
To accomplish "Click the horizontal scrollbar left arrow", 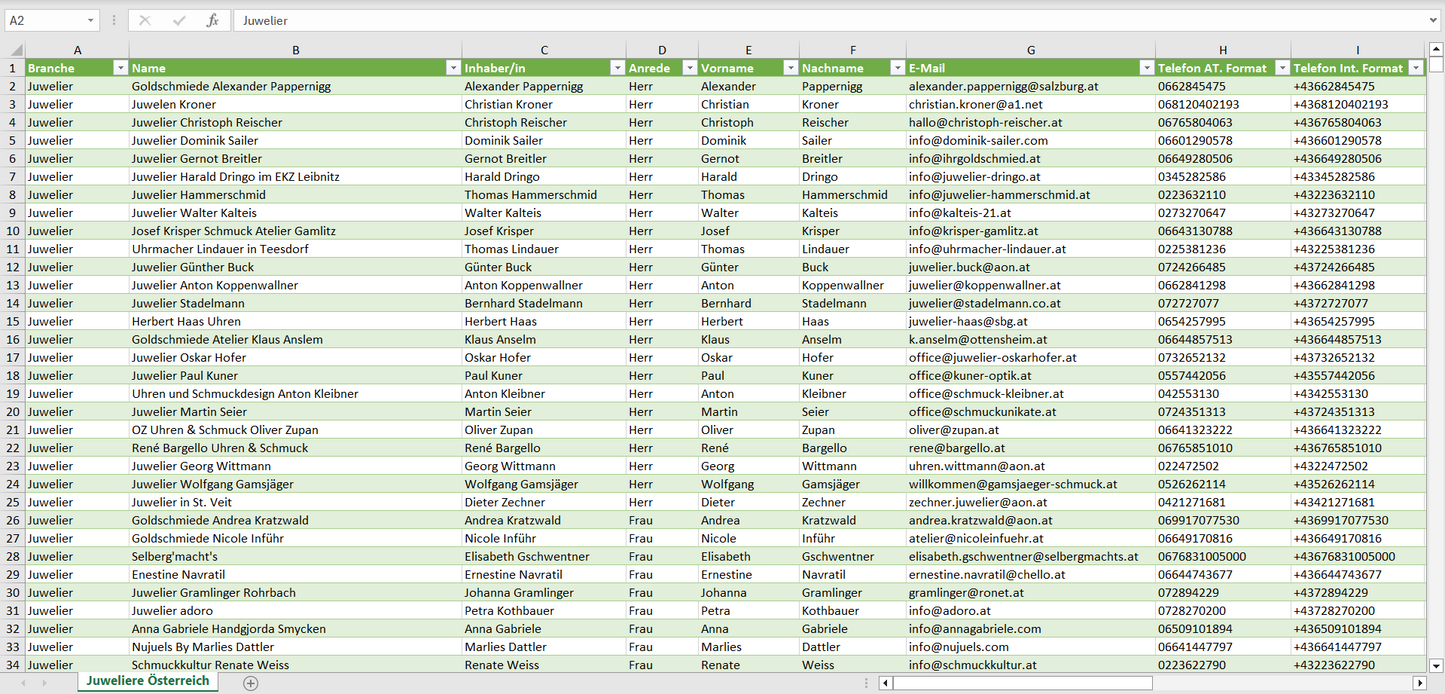I will pyautogui.click(x=885, y=683).
